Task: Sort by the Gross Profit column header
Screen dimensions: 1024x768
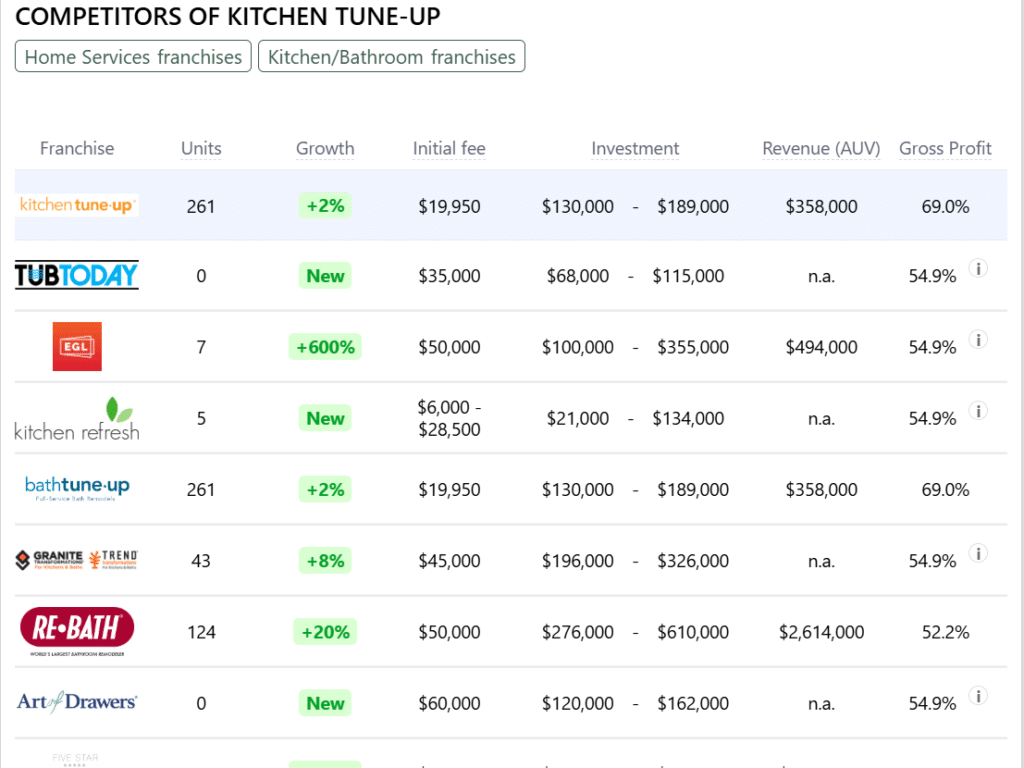Action: (946, 148)
